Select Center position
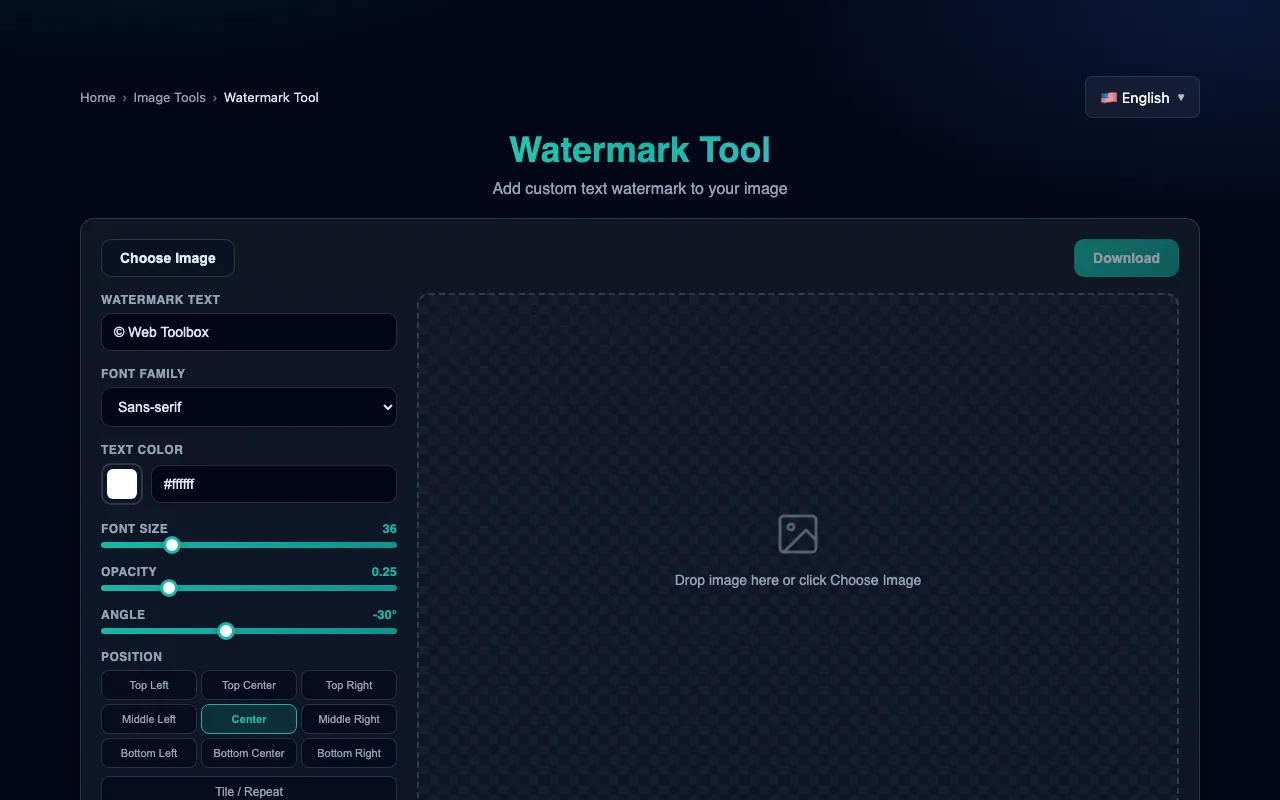Viewport: 1280px width, 800px height. coord(249,719)
